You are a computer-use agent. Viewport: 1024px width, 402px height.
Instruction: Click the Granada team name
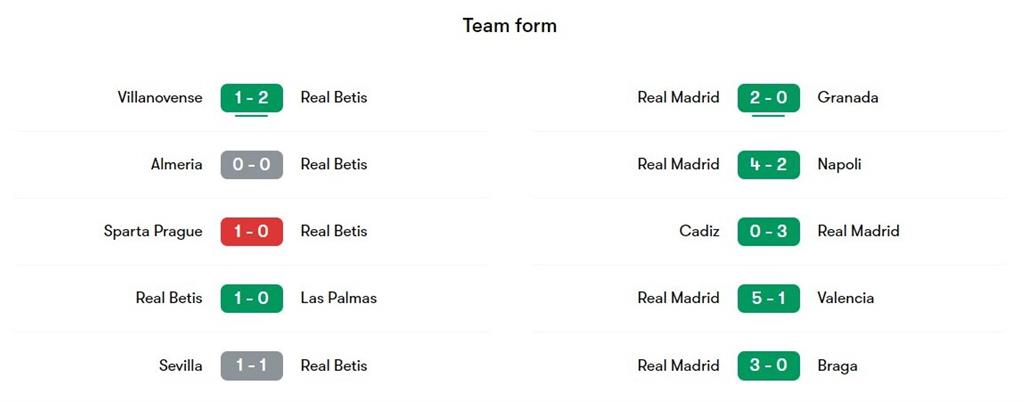coord(847,98)
